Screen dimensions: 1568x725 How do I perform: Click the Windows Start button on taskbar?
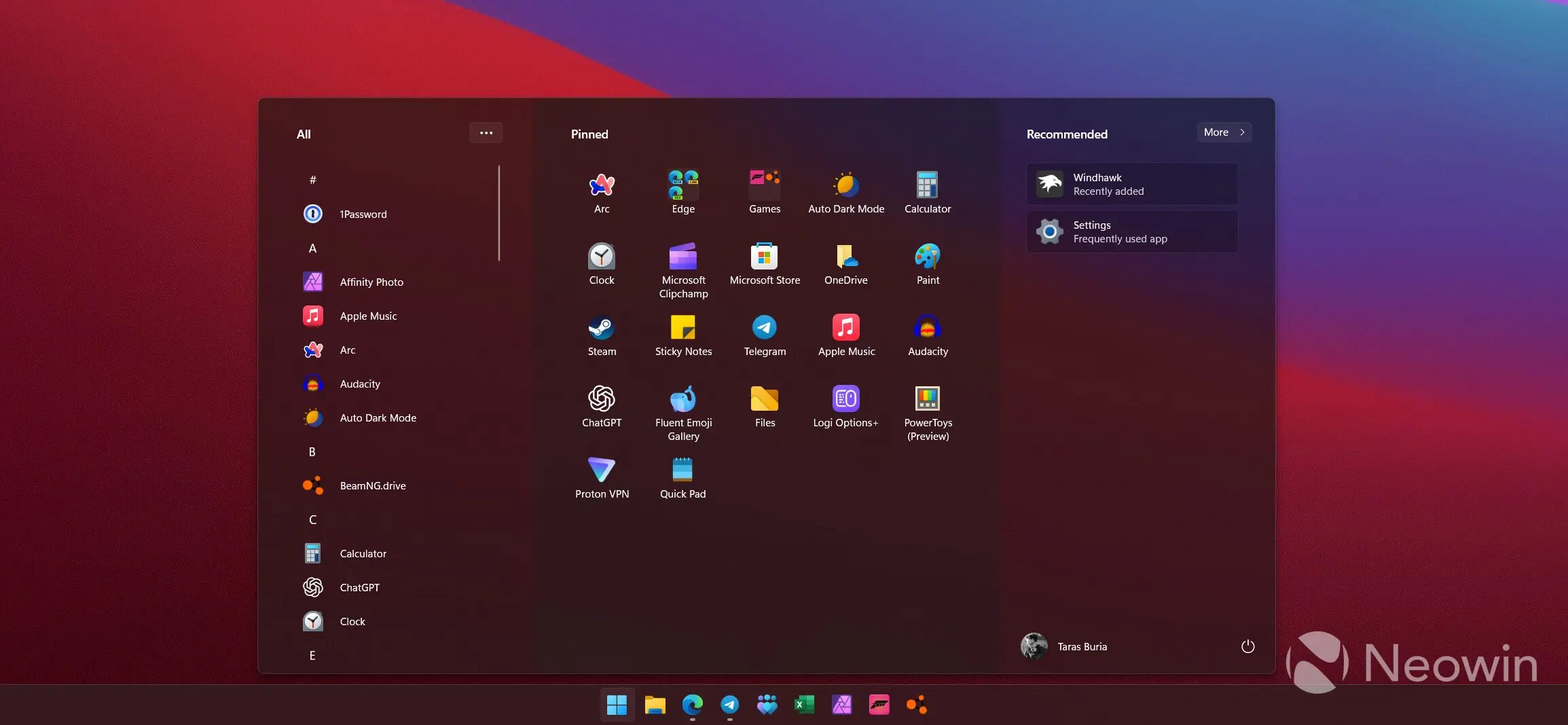(x=617, y=705)
